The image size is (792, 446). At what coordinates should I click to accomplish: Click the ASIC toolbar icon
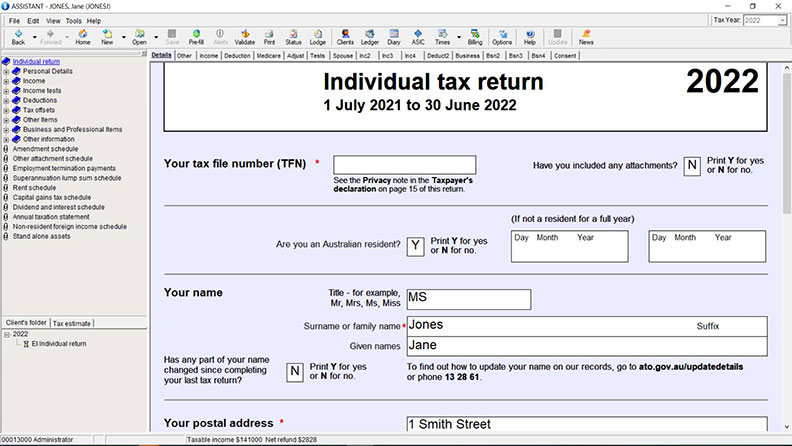point(417,37)
